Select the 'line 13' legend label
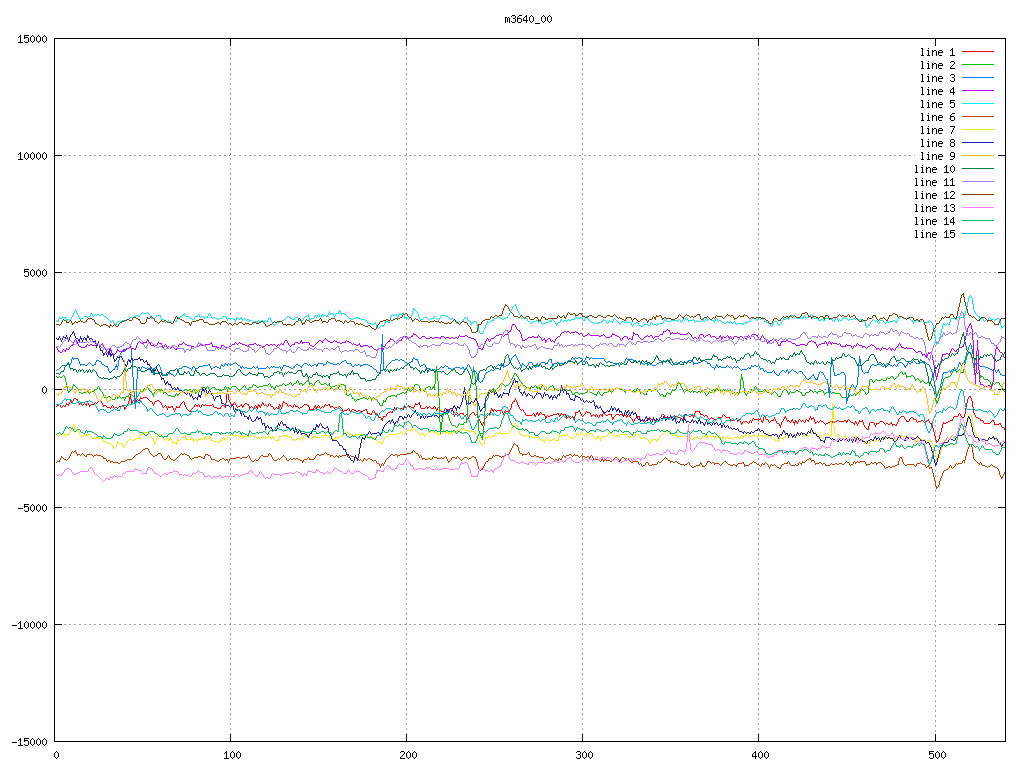This screenshot has height=768, width=1024. tap(935, 208)
